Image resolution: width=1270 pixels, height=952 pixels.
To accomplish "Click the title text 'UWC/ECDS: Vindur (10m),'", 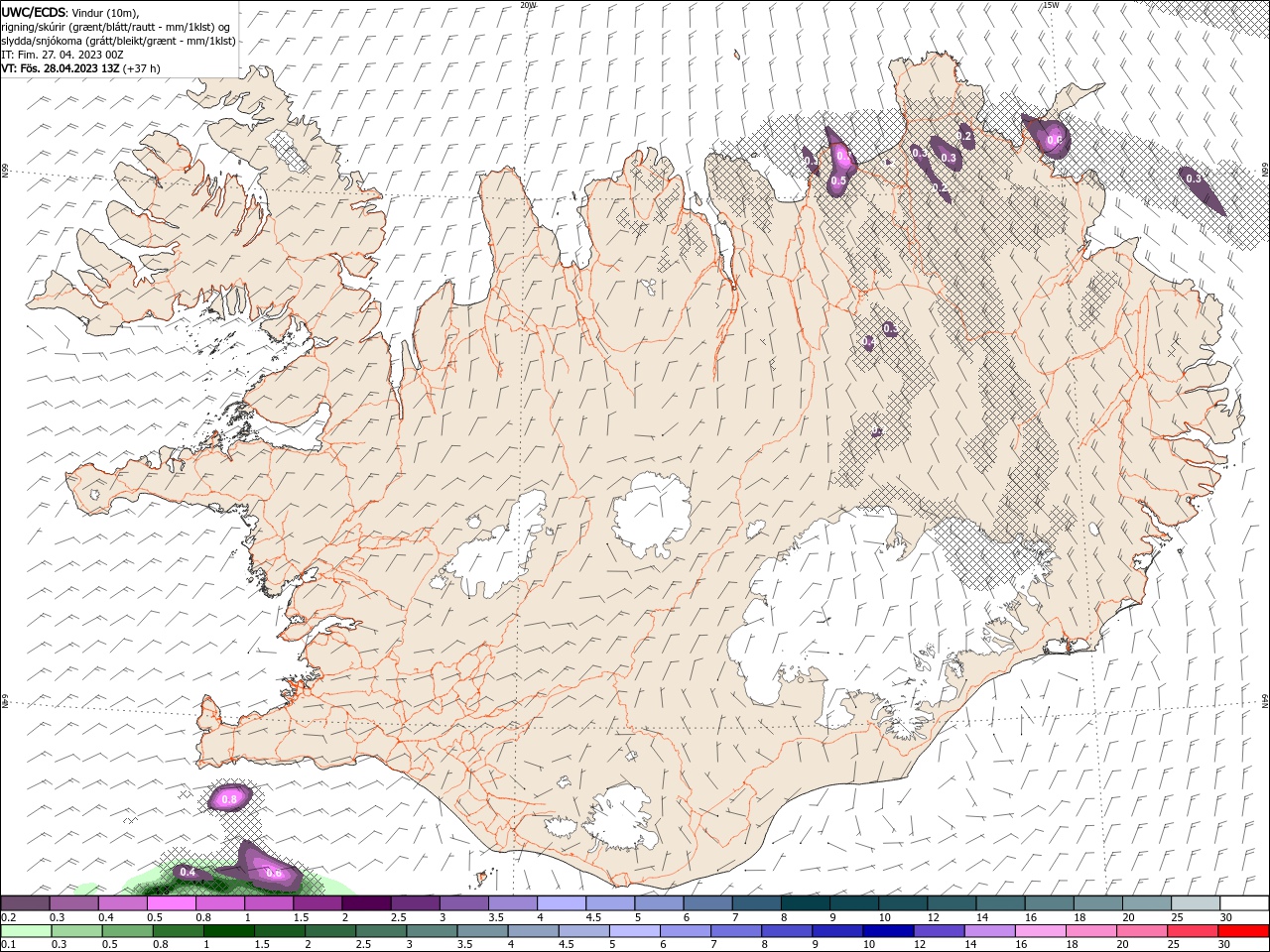I will pos(70,12).
